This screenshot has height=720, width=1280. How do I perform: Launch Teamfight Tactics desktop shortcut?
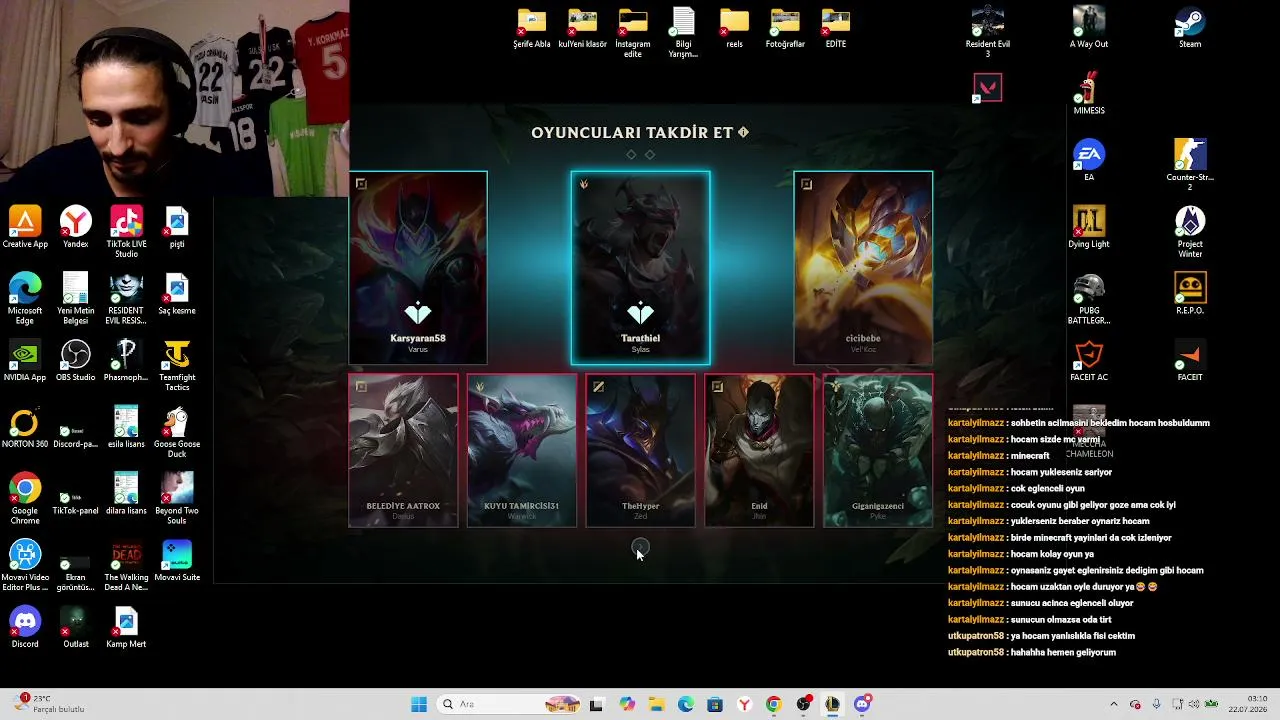[x=177, y=366]
